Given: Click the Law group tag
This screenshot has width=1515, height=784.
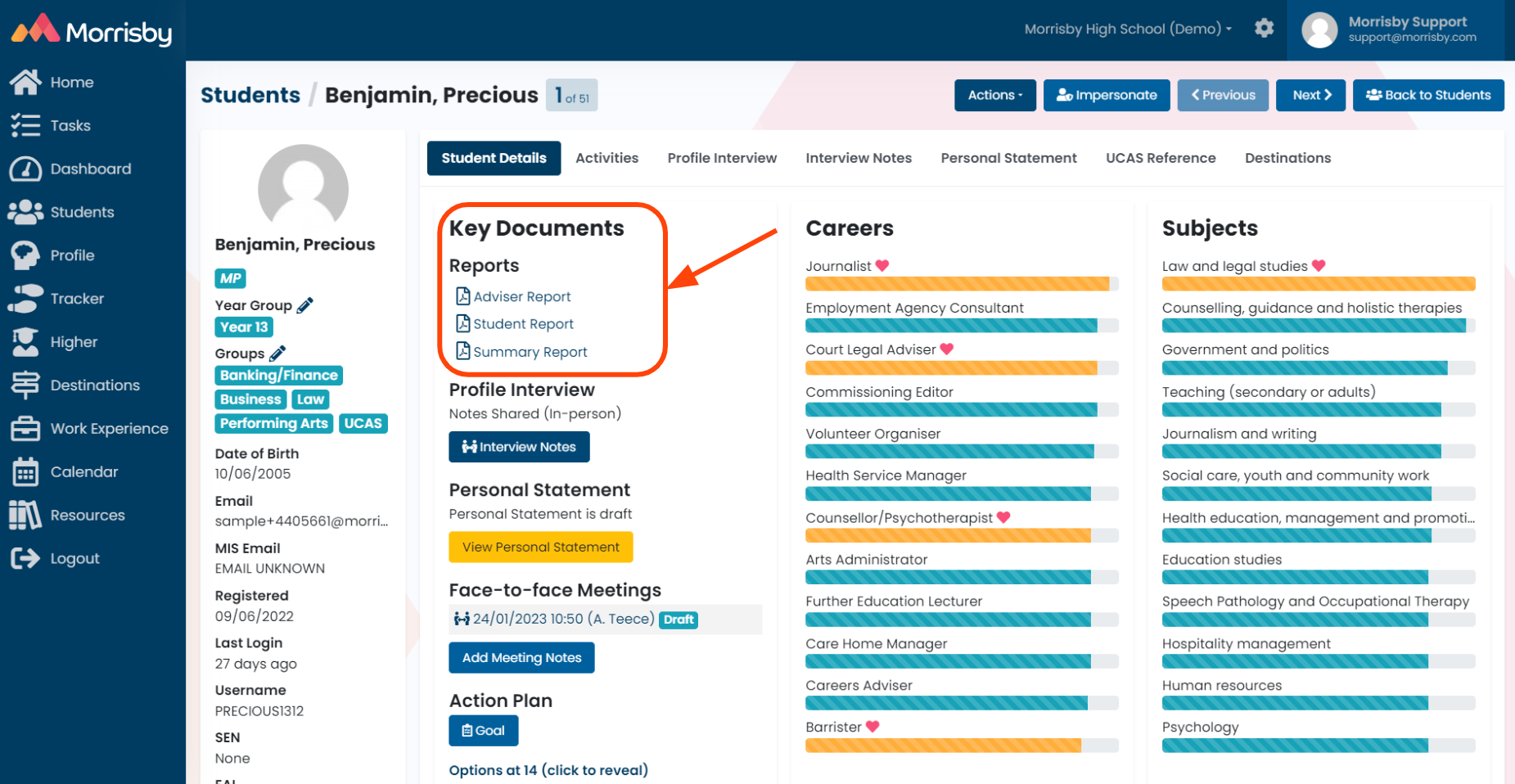Looking at the screenshot, I should point(310,399).
